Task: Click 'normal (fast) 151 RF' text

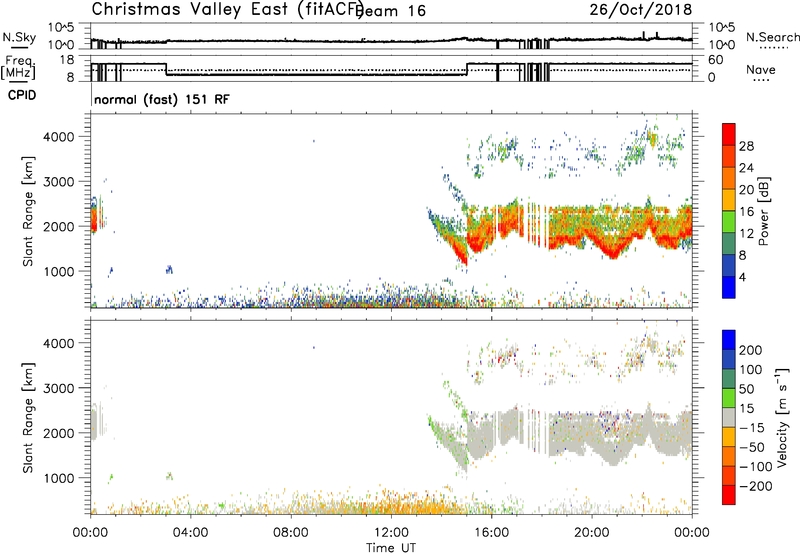Action: pyautogui.click(x=162, y=99)
